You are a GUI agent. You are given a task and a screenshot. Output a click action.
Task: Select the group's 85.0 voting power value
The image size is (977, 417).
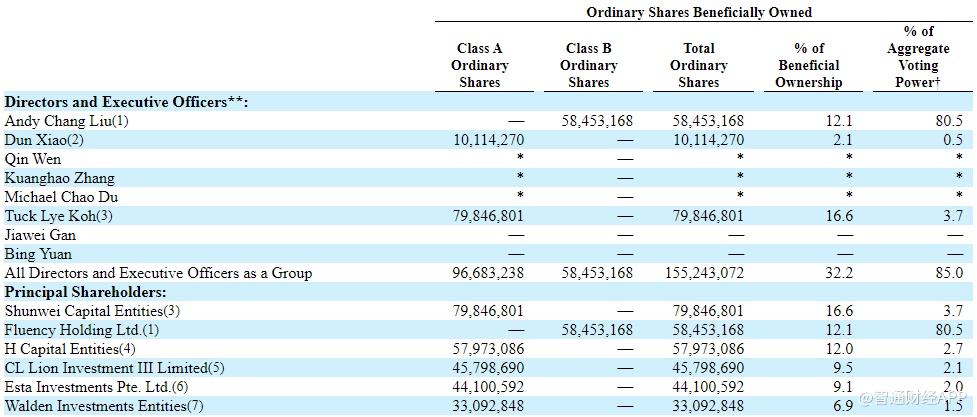951,272
